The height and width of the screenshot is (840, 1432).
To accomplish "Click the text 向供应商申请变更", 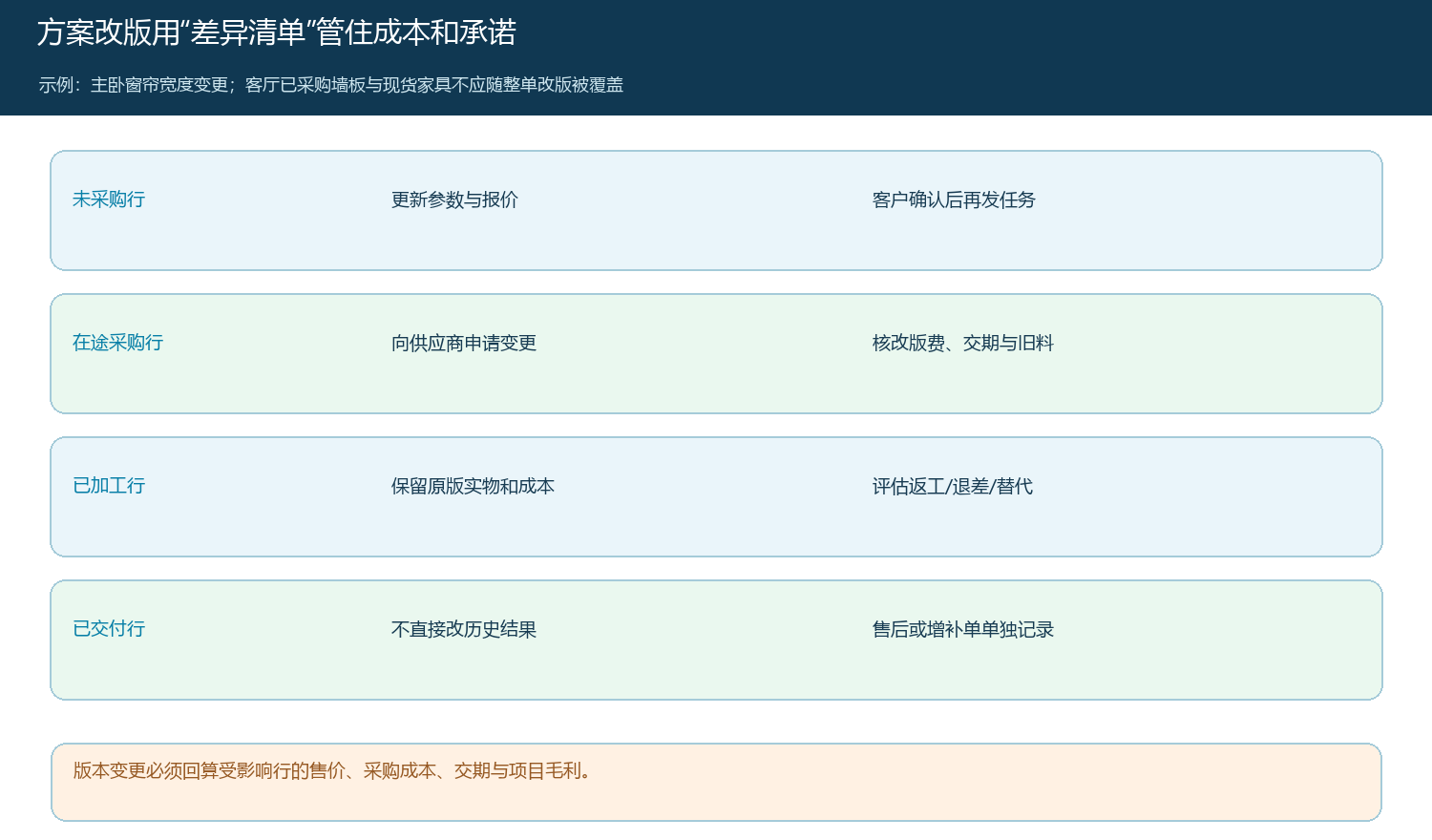I will point(464,343).
